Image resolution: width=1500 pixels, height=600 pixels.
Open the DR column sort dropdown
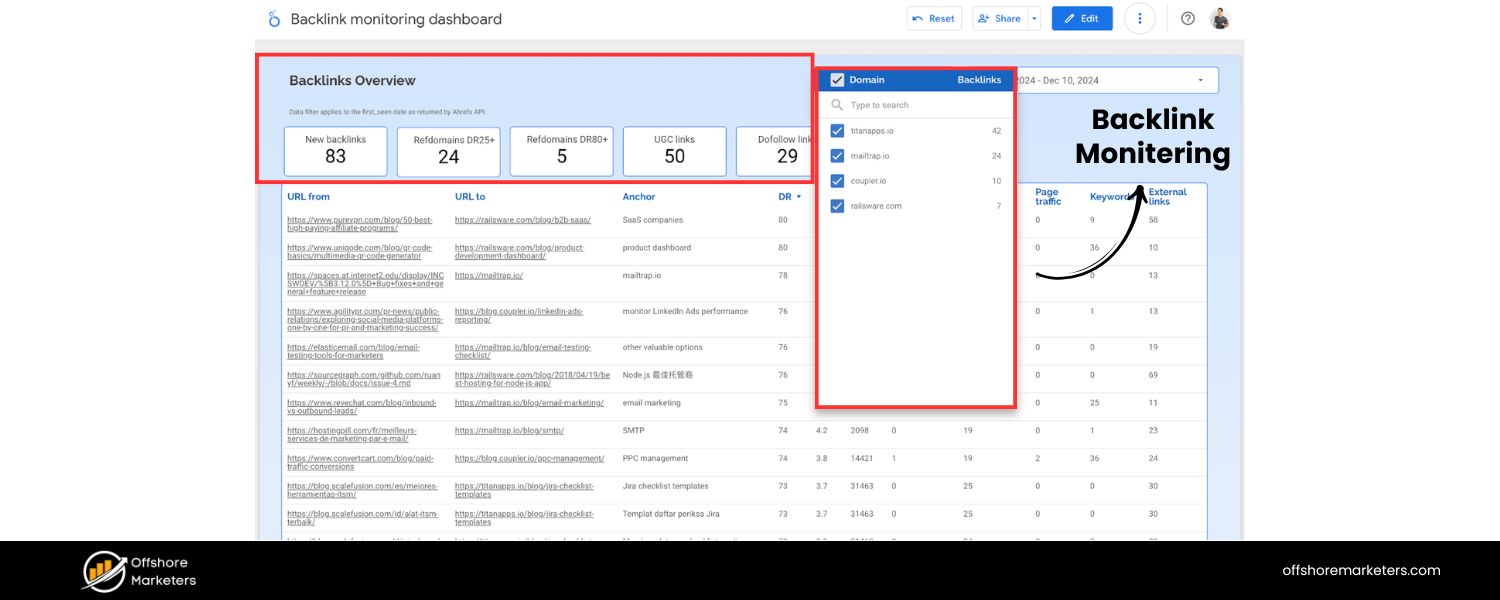click(798, 196)
